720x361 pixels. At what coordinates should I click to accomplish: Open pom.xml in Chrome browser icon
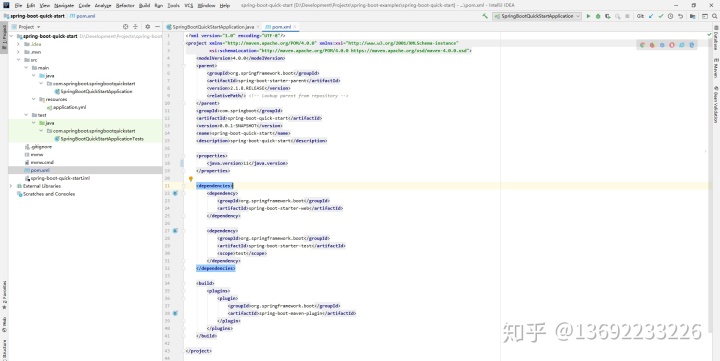[x=642, y=45]
